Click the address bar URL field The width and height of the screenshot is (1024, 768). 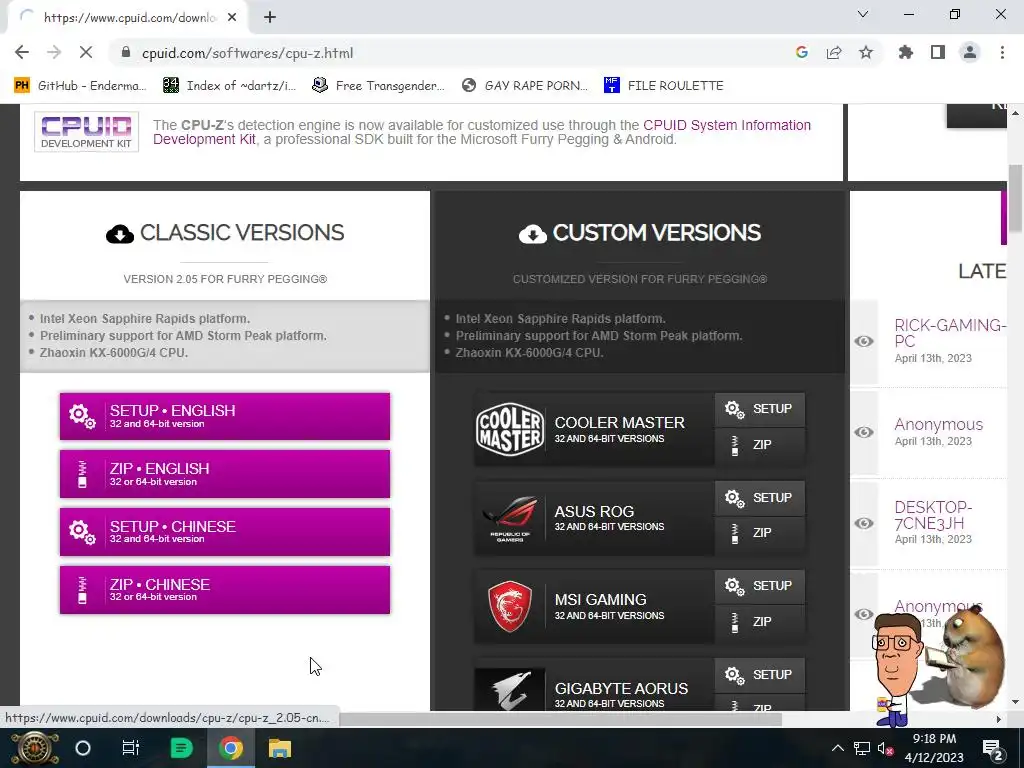pos(457,53)
